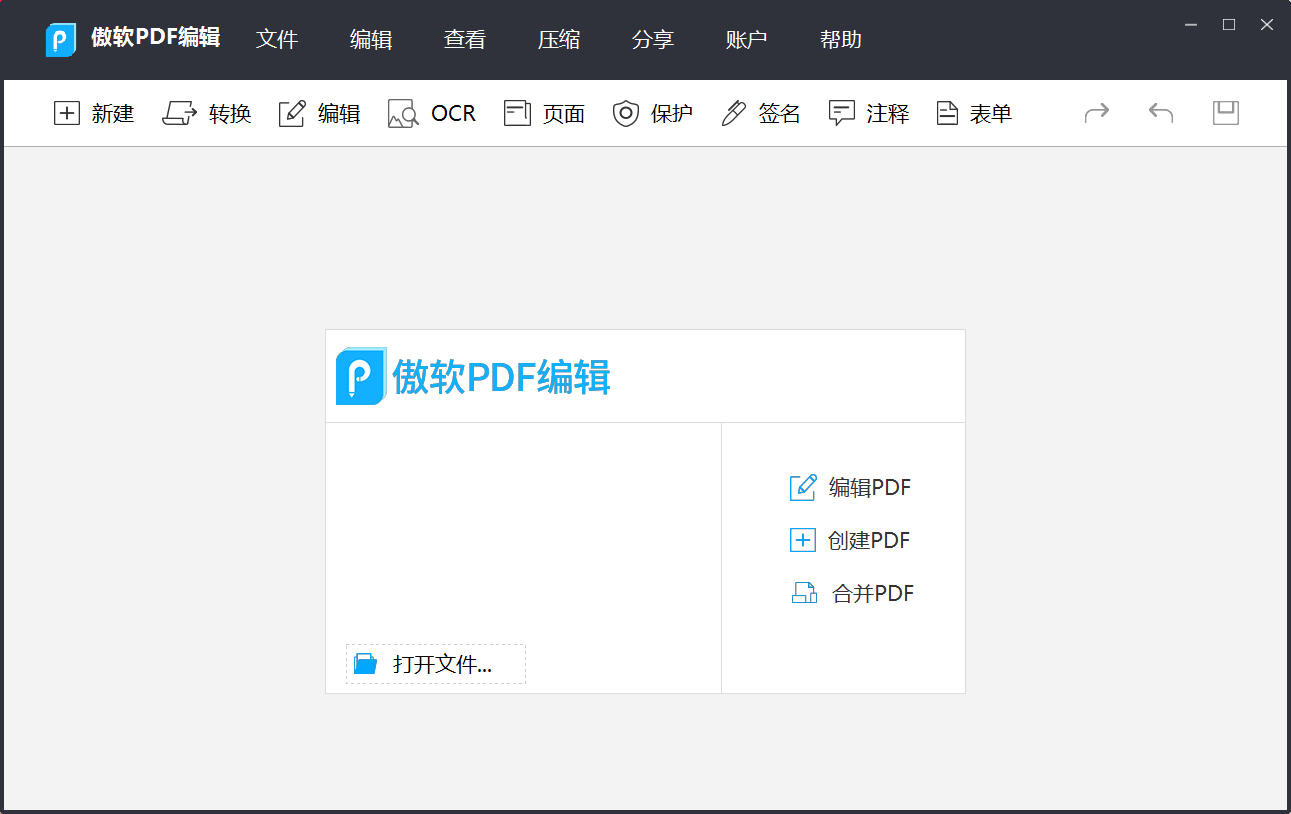The height and width of the screenshot is (814, 1291).
Task: Click the 新建 plus icon in toolbar
Action: click(x=66, y=113)
